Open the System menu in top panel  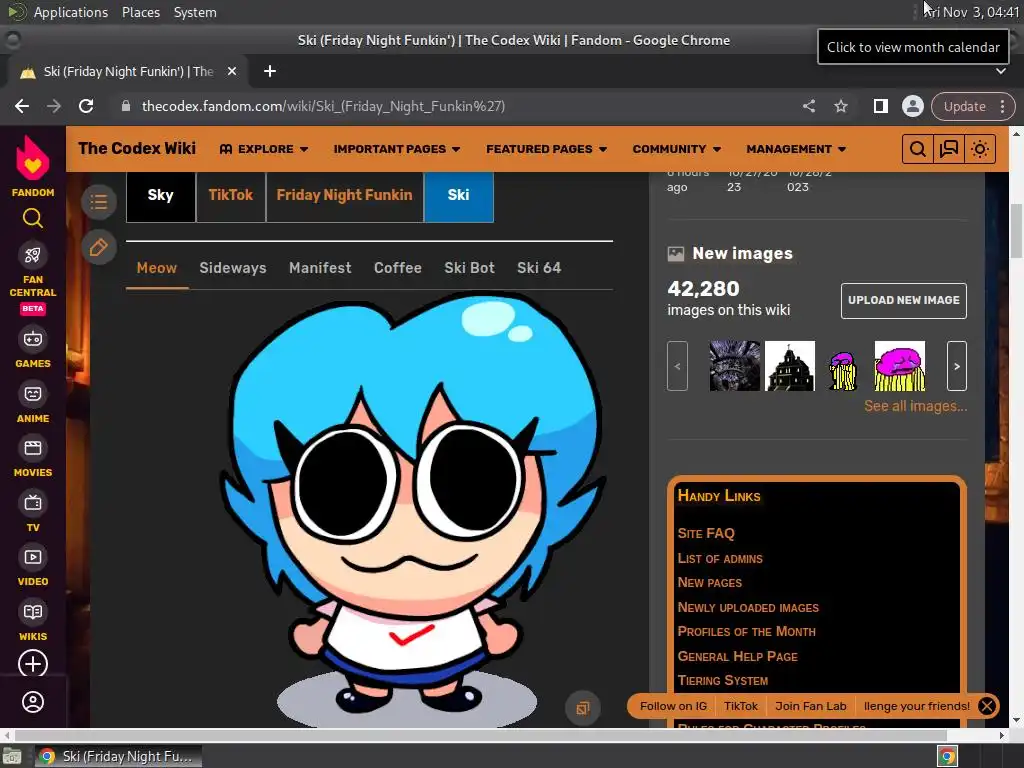[x=195, y=12]
